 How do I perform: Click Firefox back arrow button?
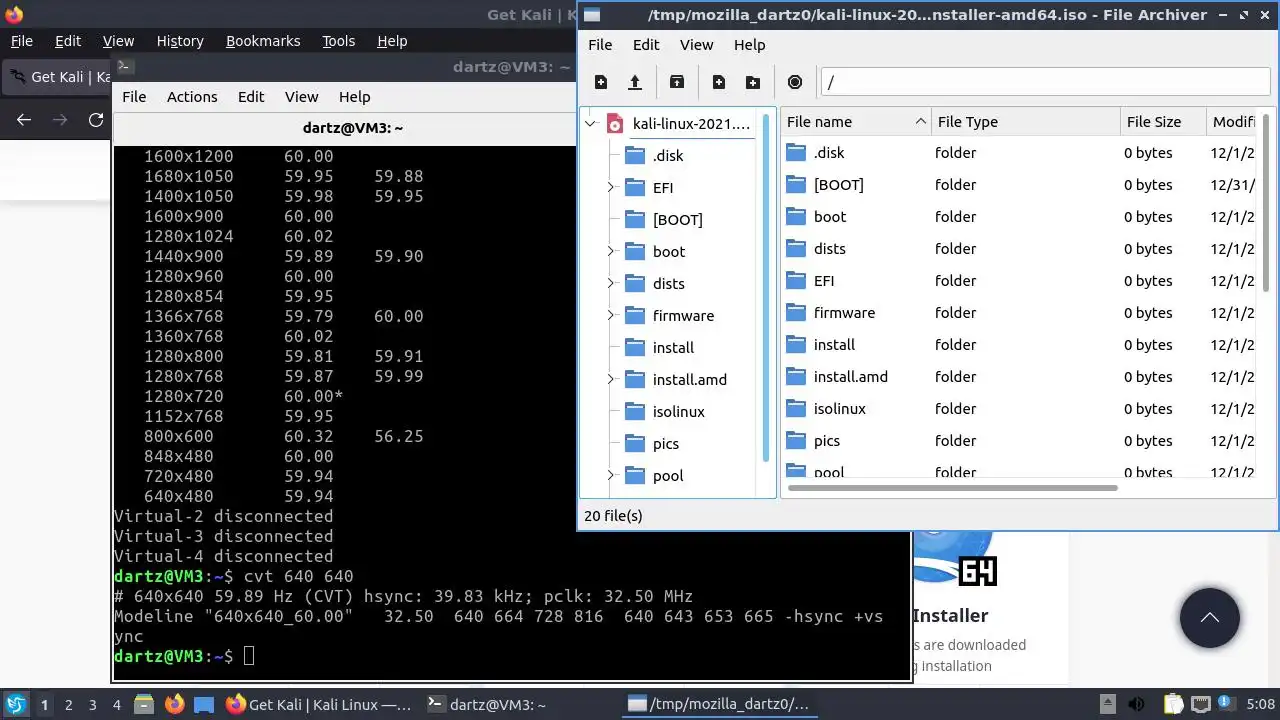coord(24,120)
